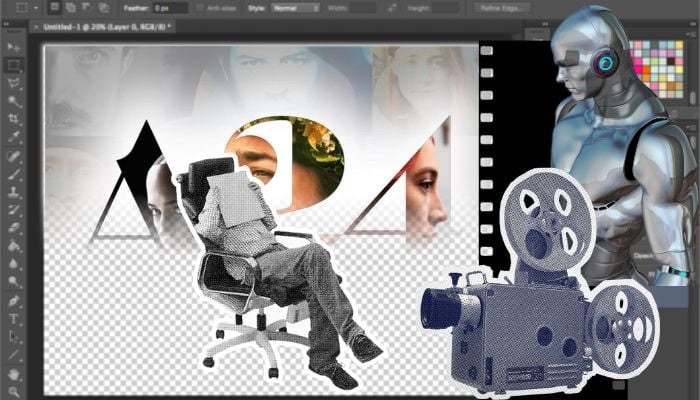Screen dimensions: 700x400
Task: Pick the bright orange swatch in Swatches panel
Action: 646,70
